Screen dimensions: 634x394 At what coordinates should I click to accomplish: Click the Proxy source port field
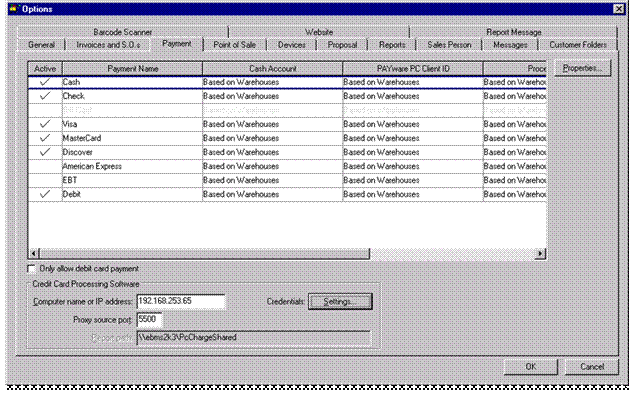[x=149, y=320]
